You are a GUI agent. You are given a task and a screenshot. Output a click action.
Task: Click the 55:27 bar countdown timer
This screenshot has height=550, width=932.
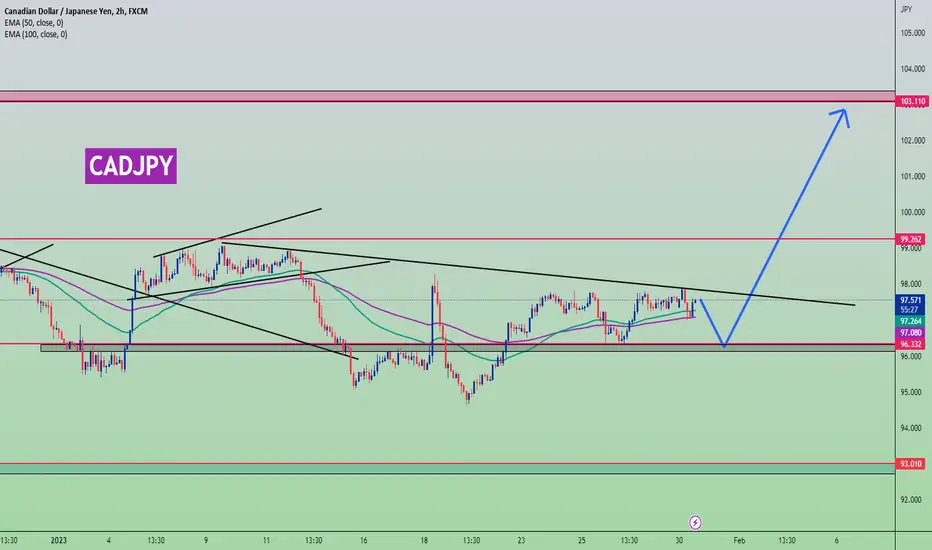909,310
